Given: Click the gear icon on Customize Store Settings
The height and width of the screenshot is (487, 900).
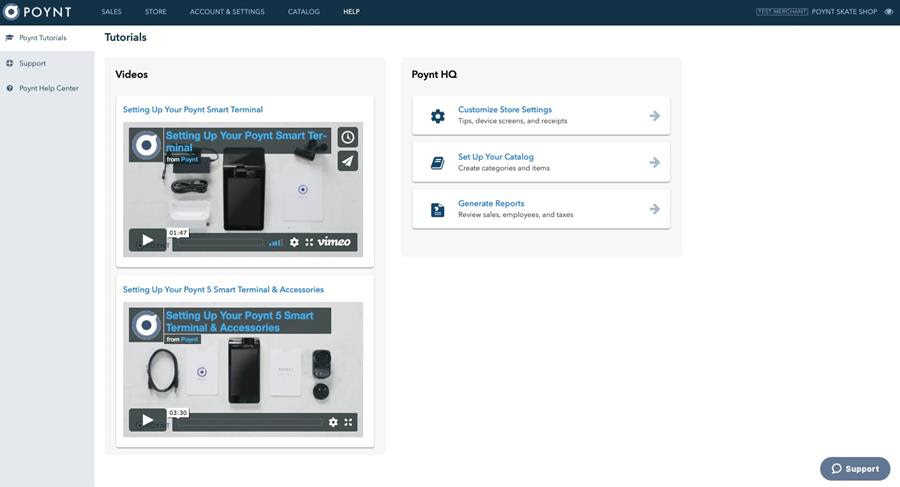Looking at the screenshot, I should [437, 116].
